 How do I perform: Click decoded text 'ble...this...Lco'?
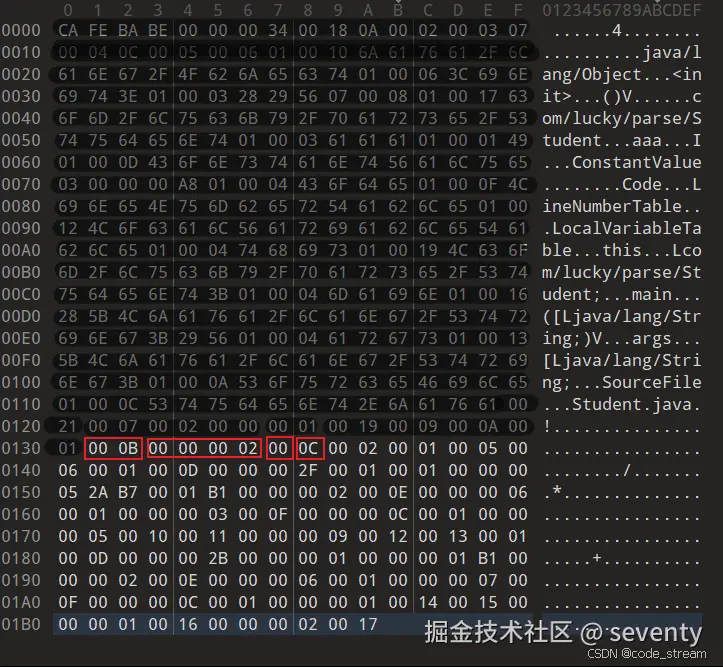(x=622, y=250)
